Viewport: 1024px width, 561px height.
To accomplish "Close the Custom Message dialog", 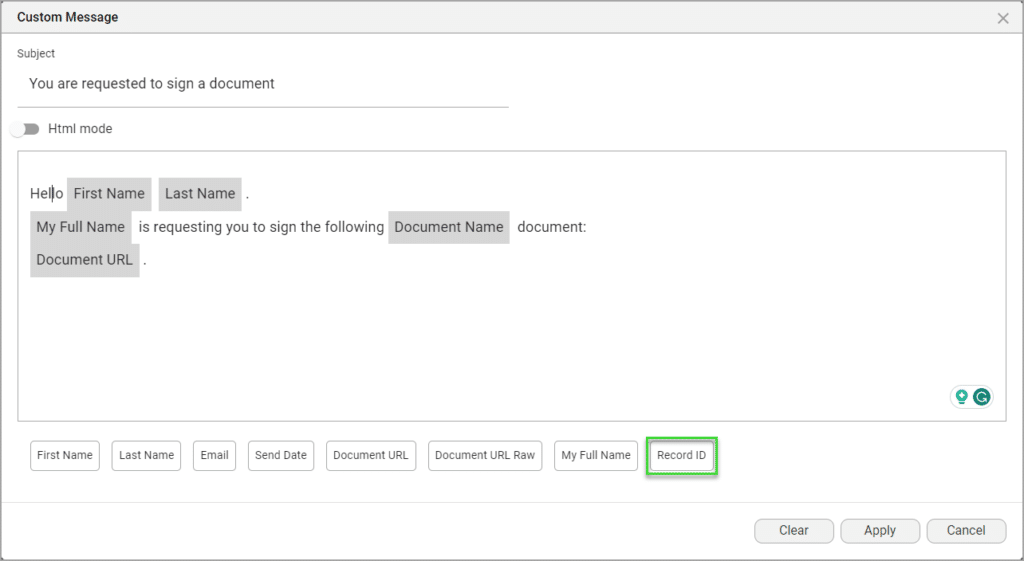I will pyautogui.click(x=1003, y=18).
